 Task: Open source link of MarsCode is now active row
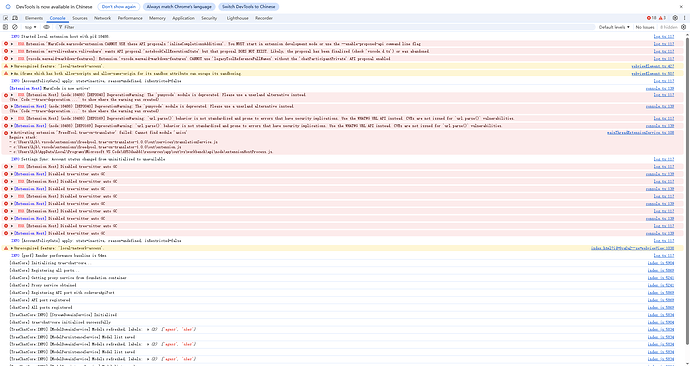[660, 88]
